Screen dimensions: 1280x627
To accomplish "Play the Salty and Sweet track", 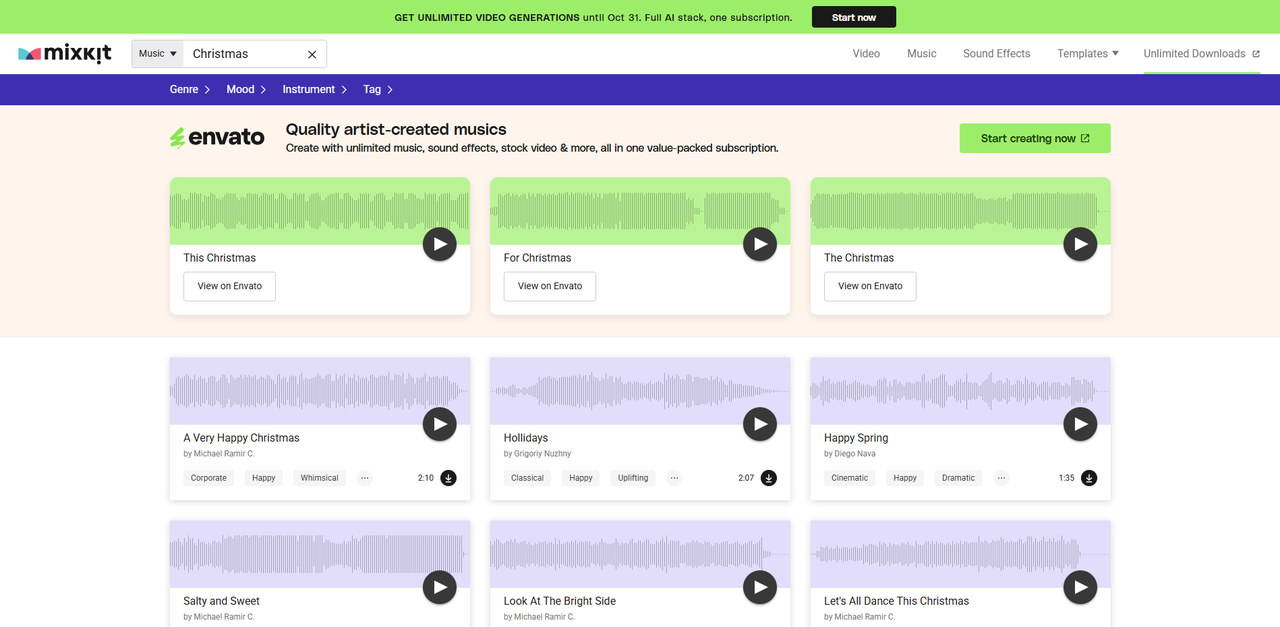I will (x=439, y=587).
